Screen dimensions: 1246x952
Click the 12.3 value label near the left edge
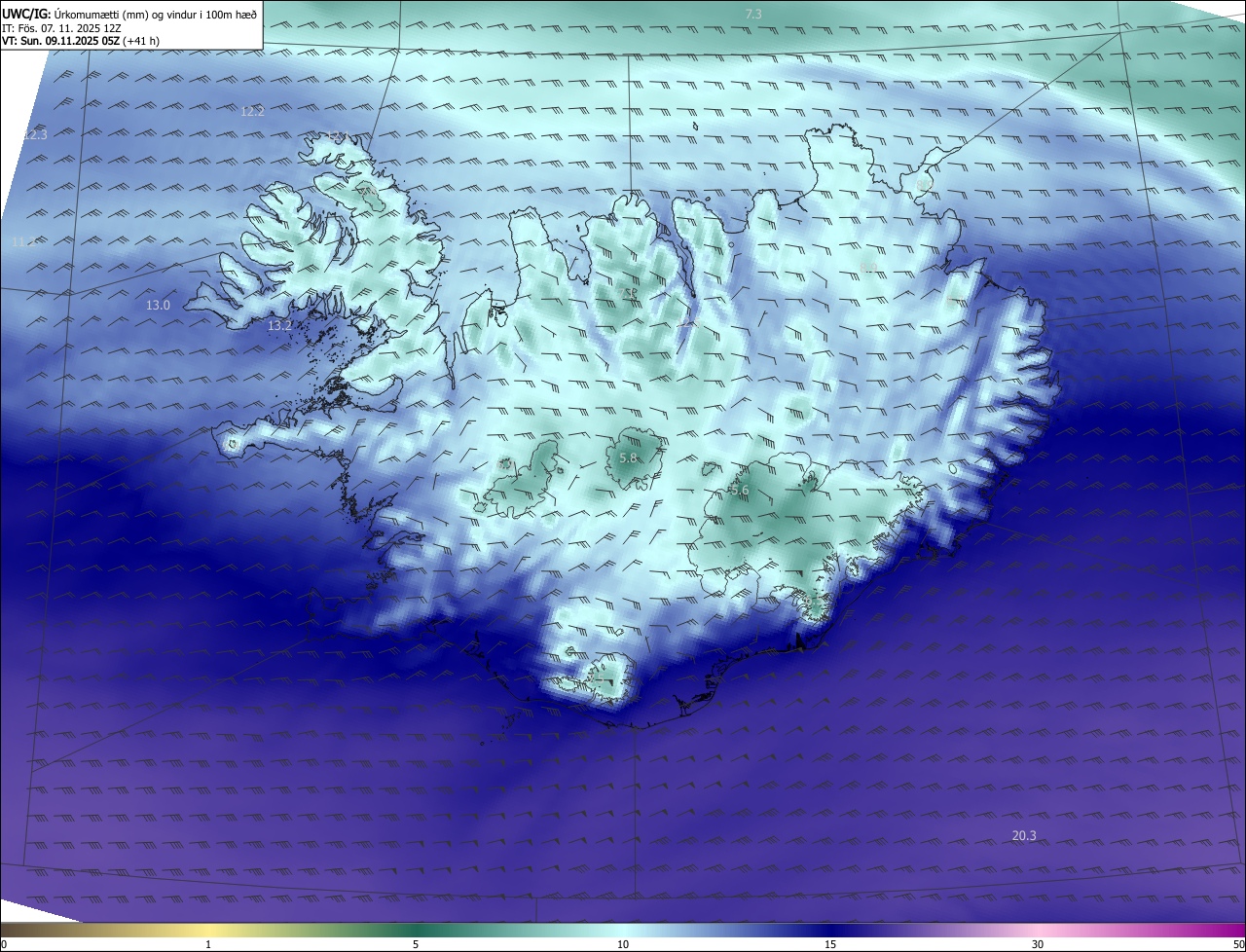[x=35, y=134]
